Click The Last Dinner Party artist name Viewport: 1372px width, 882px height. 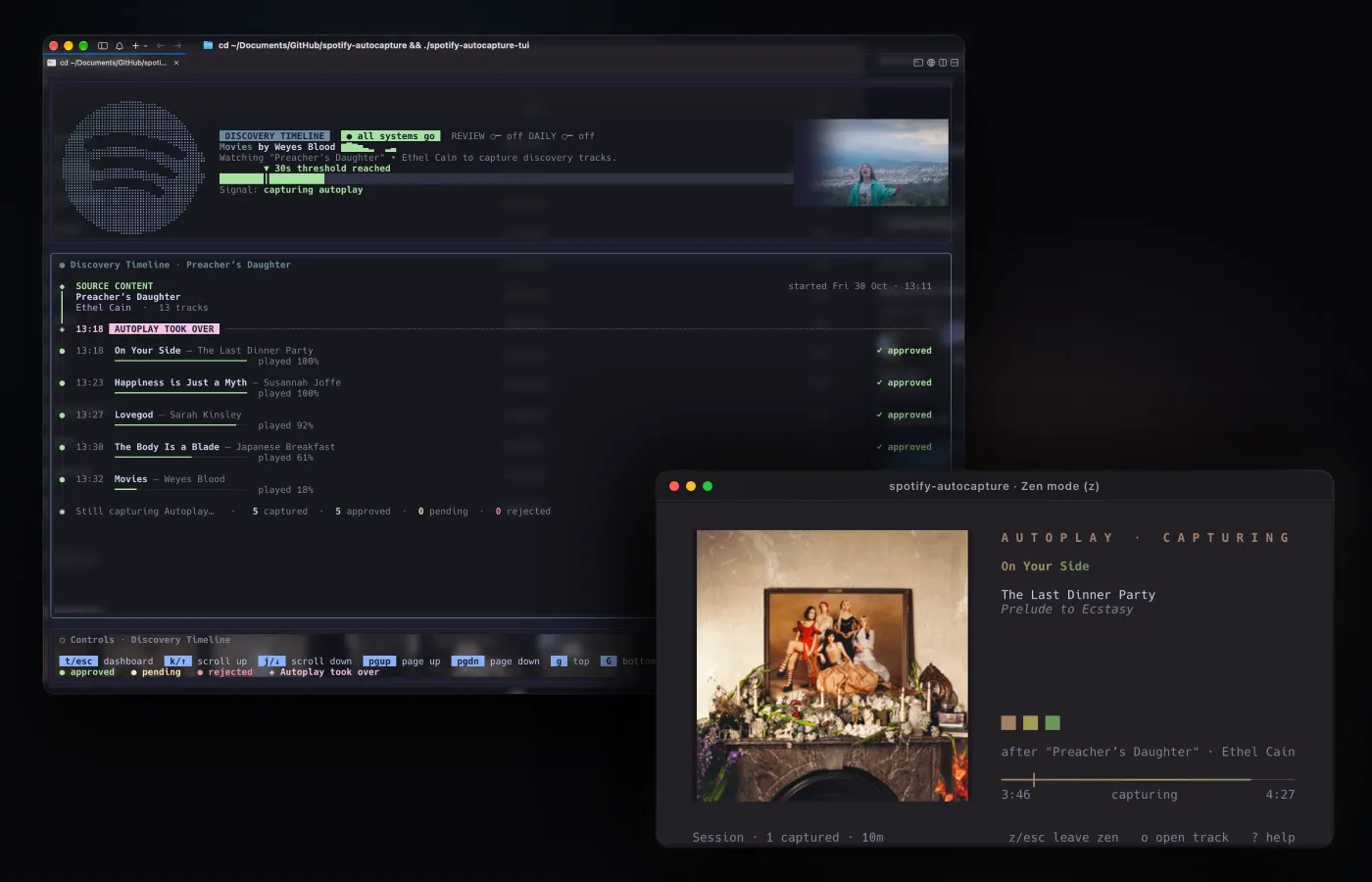[x=1078, y=595]
